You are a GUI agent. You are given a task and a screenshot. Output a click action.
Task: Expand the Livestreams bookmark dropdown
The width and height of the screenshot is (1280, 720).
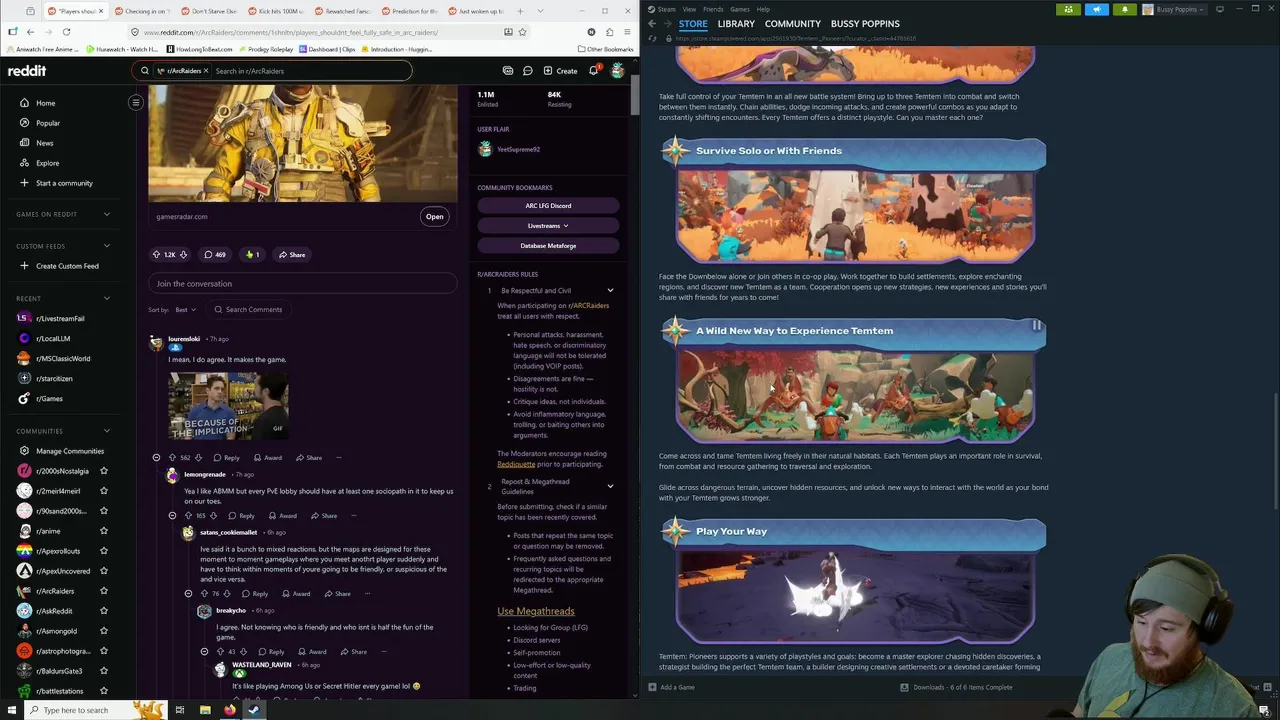pyautogui.click(x=548, y=226)
